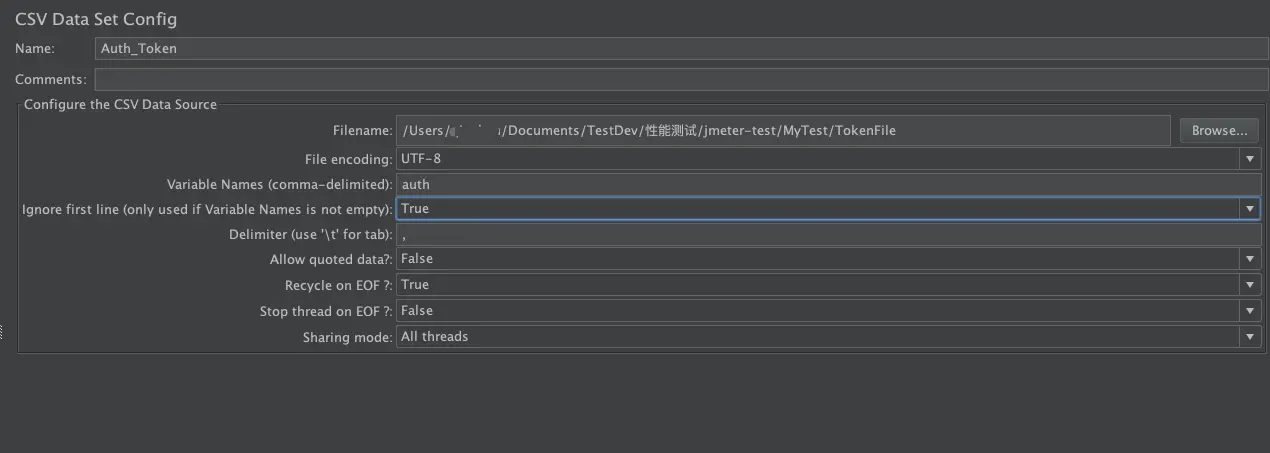Click the Sharing mode label
Screen dimensions: 1270x453
pos(348,337)
